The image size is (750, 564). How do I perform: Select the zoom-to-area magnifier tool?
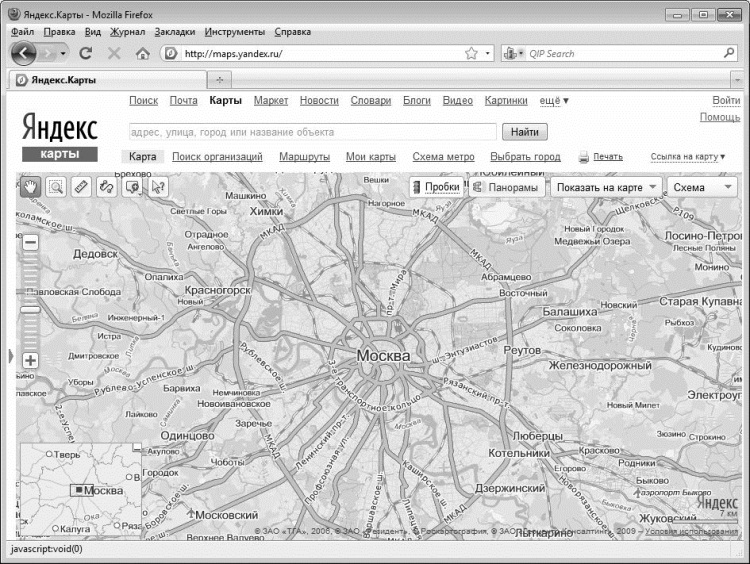coord(56,187)
